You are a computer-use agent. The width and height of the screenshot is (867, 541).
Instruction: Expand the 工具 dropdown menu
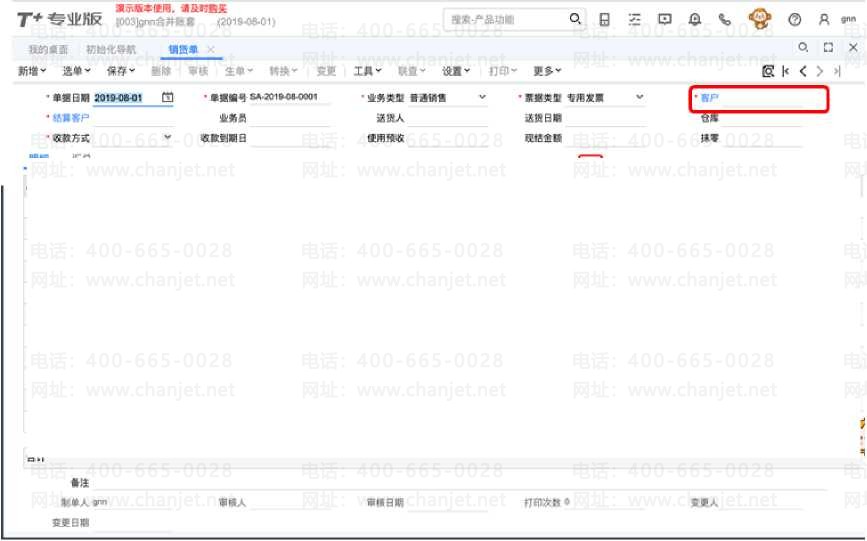367,71
